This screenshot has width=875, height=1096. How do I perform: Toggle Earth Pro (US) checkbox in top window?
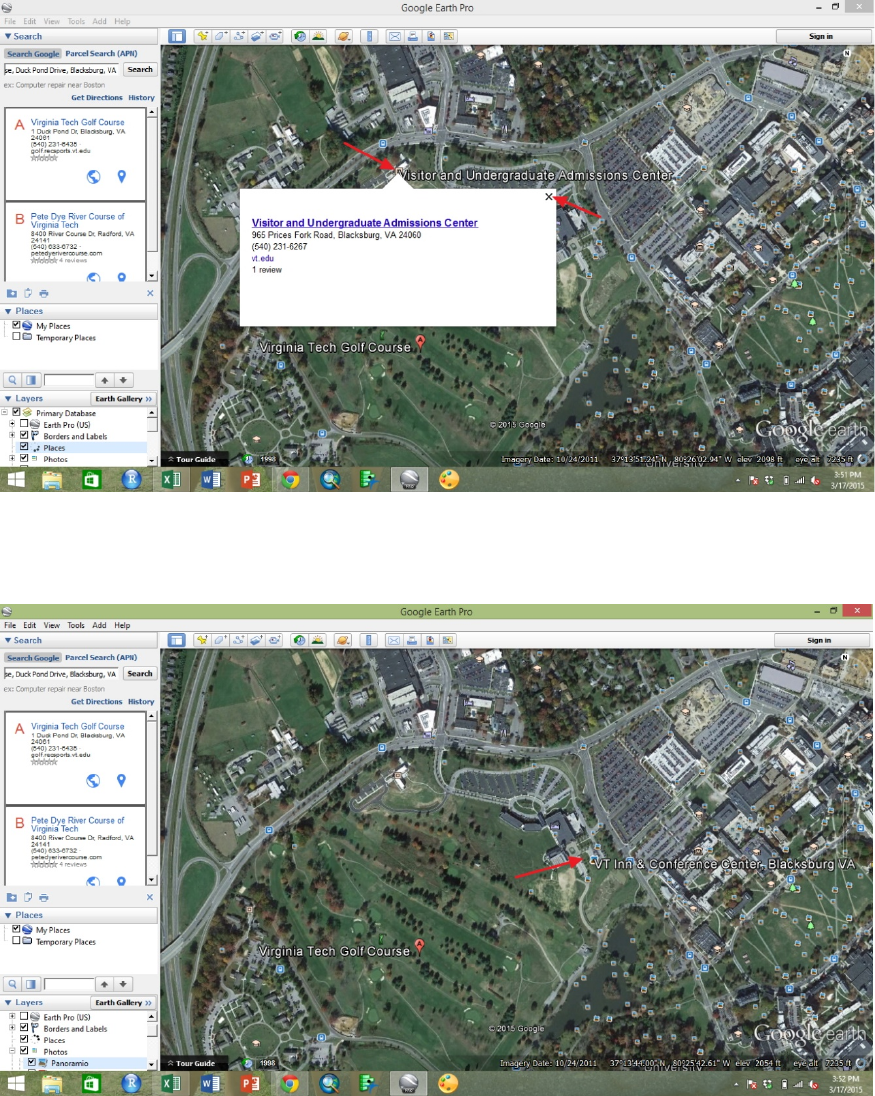pos(24,424)
